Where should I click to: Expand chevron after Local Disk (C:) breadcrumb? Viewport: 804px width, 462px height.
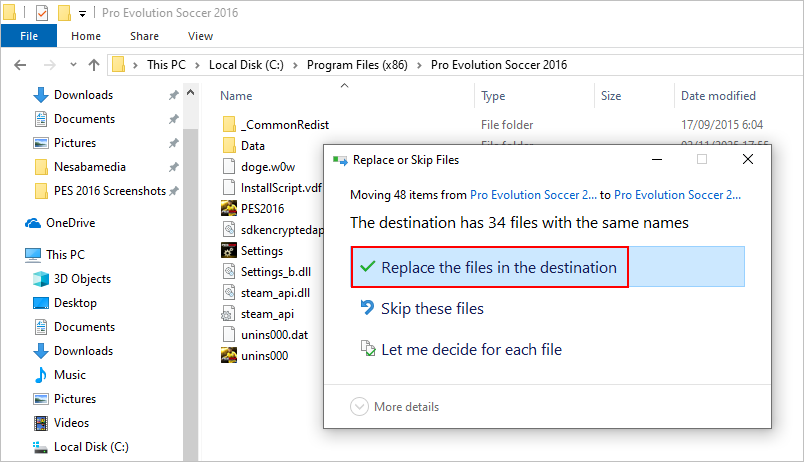pyautogui.click(x=295, y=65)
